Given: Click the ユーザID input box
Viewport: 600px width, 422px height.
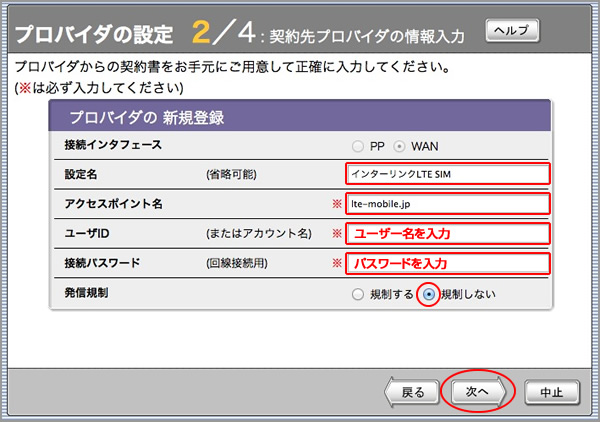Looking at the screenshot, I should (447, 234).
